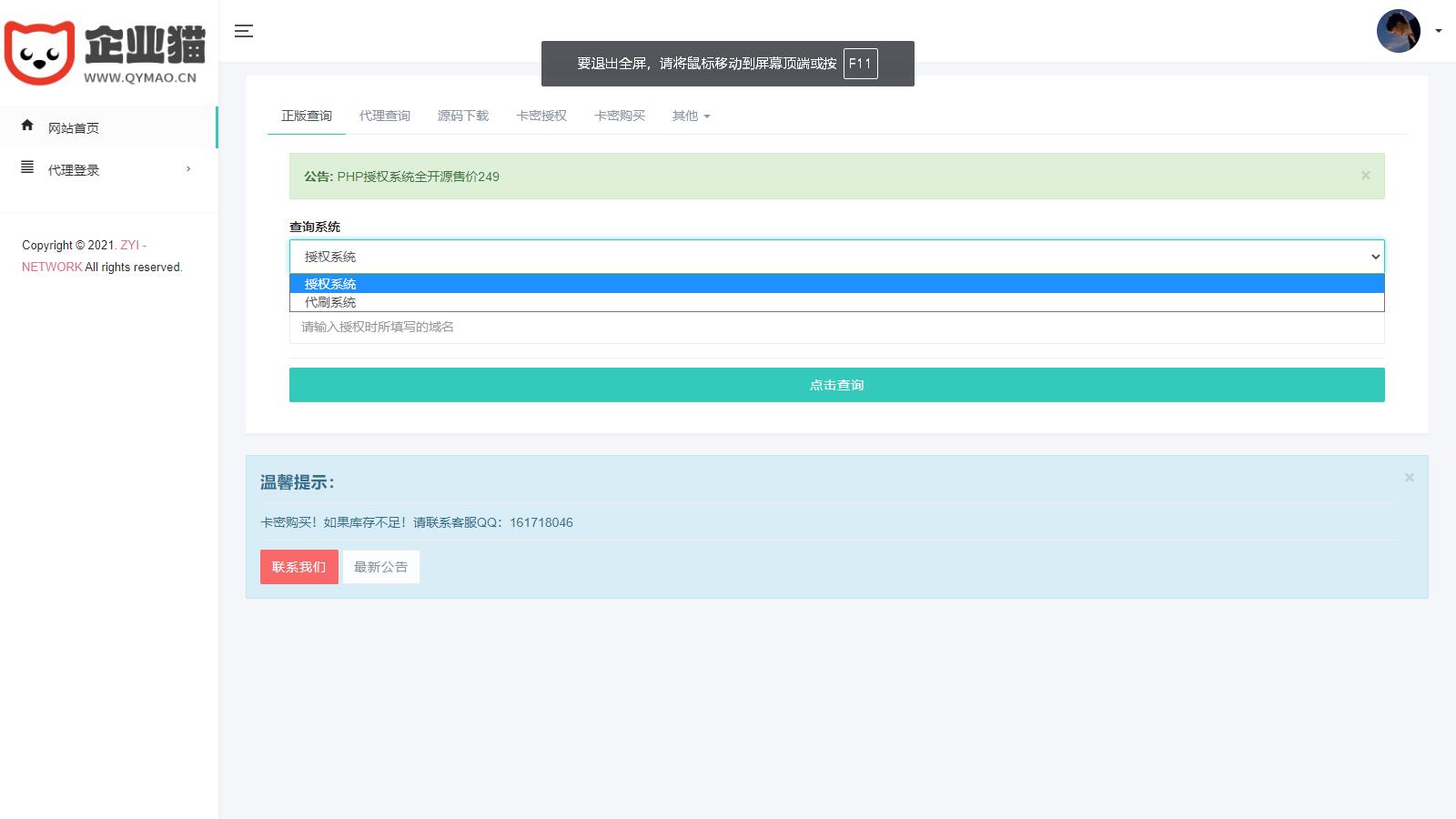This screenshot has width=1456, height=819.
Task: Click the red 联系我们 button
Action: [298, 567]
